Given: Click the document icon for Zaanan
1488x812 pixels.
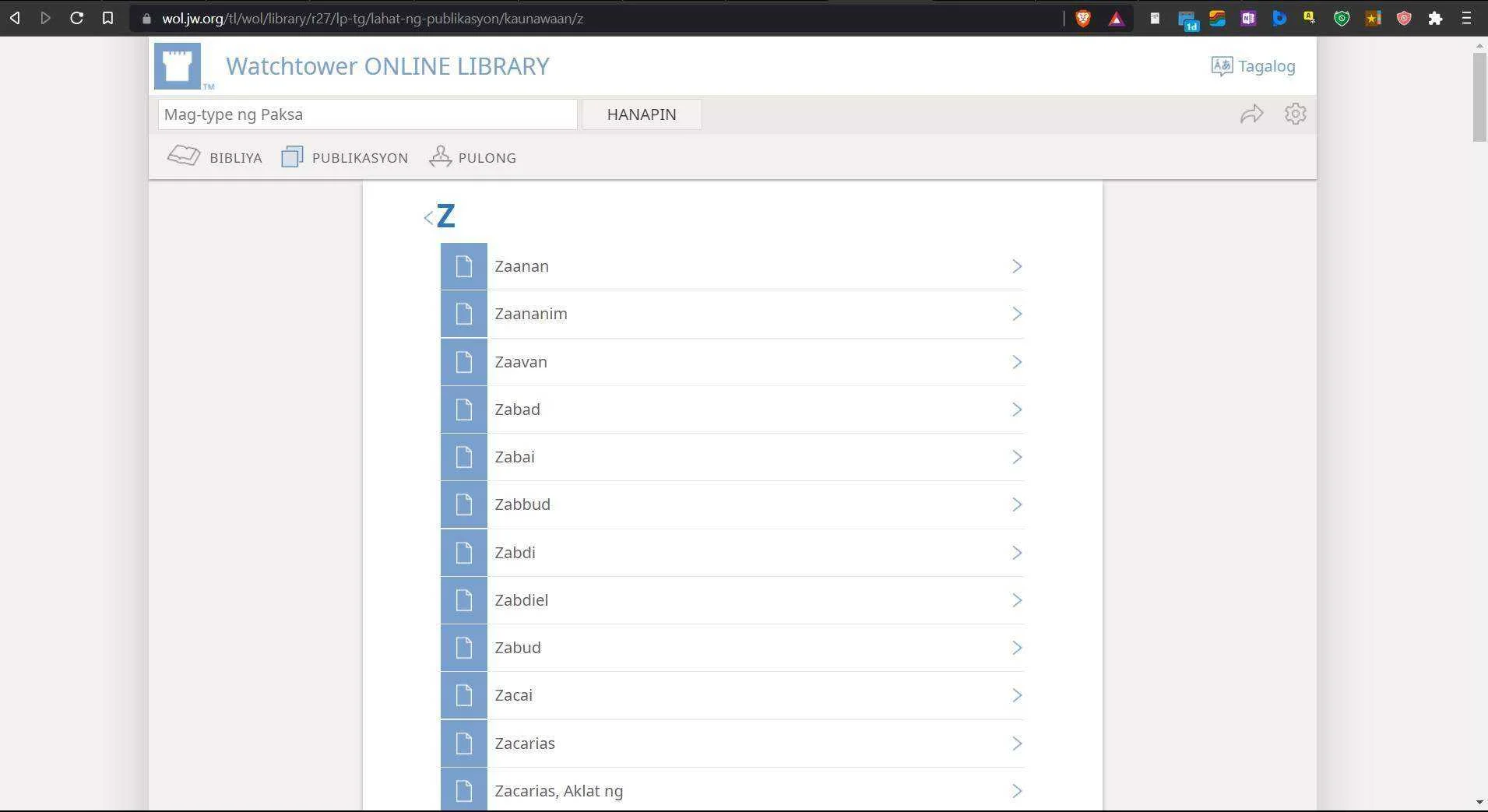Looking at the screenshot, I should click(x=464, y=266).
